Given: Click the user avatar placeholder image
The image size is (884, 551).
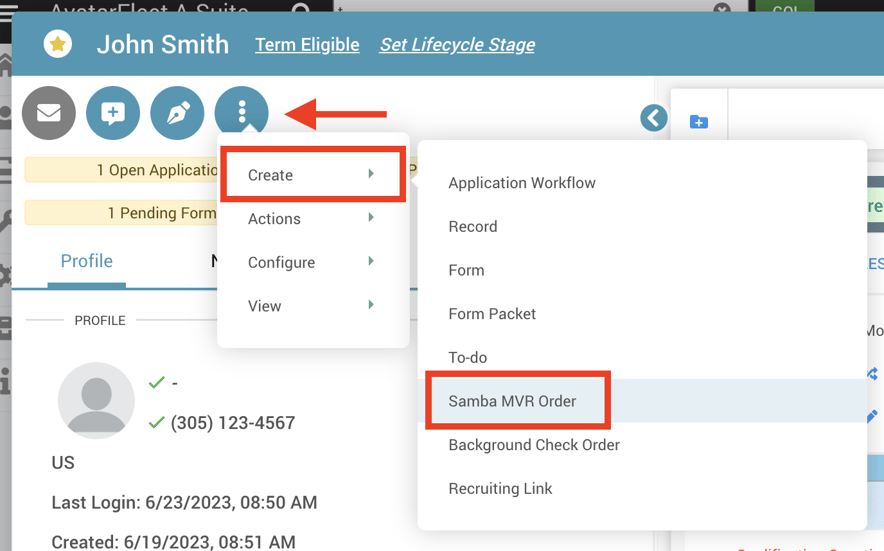Looking at the screenshot, I should coord(96,400).
